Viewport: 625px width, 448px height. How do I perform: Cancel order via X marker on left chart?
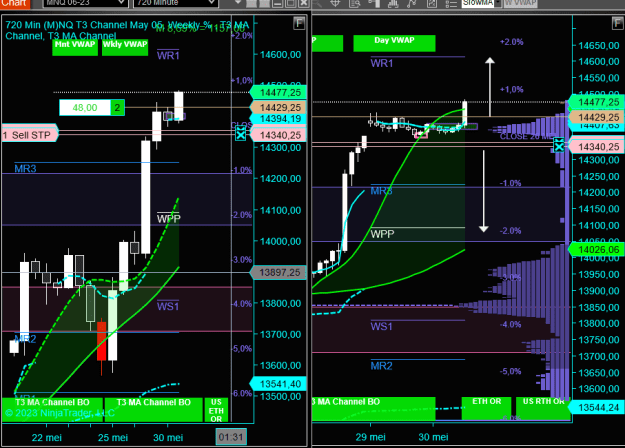point(240,134)
